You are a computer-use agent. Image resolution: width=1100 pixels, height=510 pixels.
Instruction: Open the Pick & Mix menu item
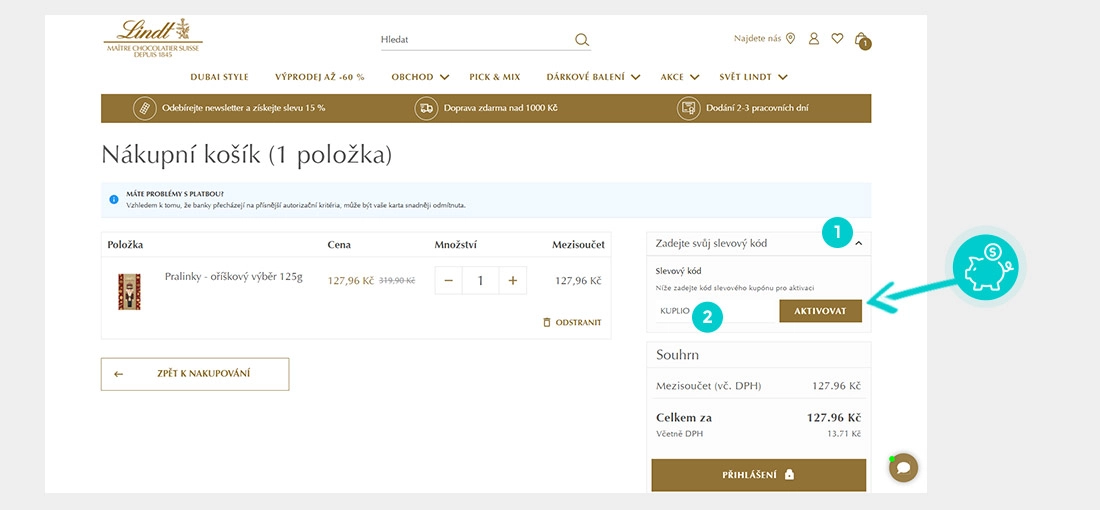point(495,77)
